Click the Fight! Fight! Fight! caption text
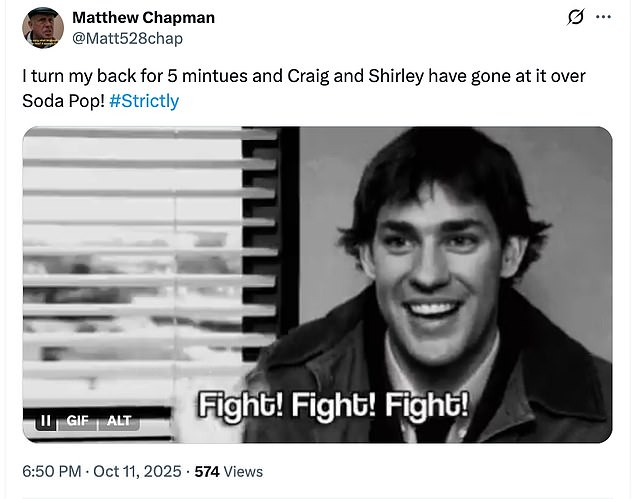The width and height of the screenshot is (634, 499). (x=332, y=407)
